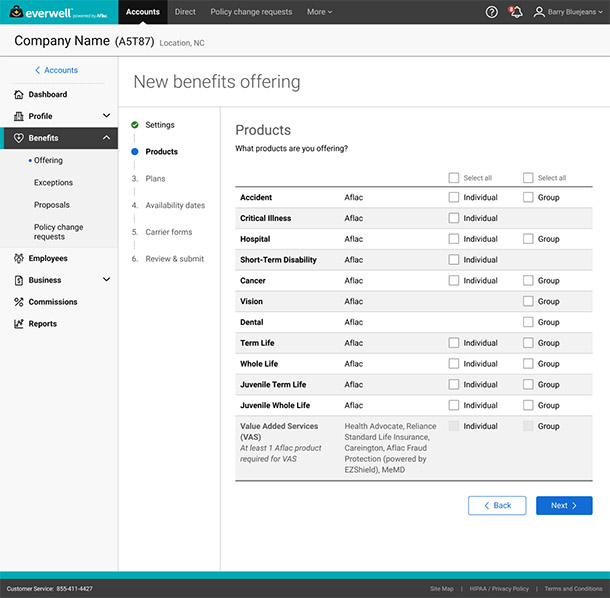Open the Site Map footer link

tap(442, 589)
